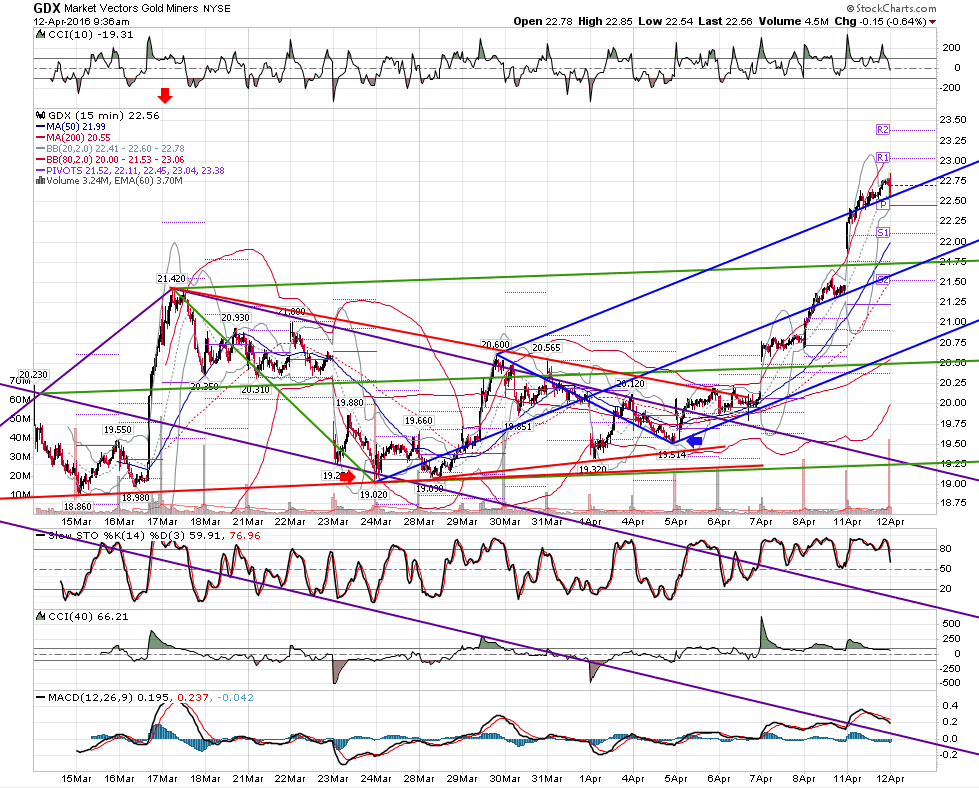Click the R1 pivot marker
979x788 pixels.
point(883,157)
